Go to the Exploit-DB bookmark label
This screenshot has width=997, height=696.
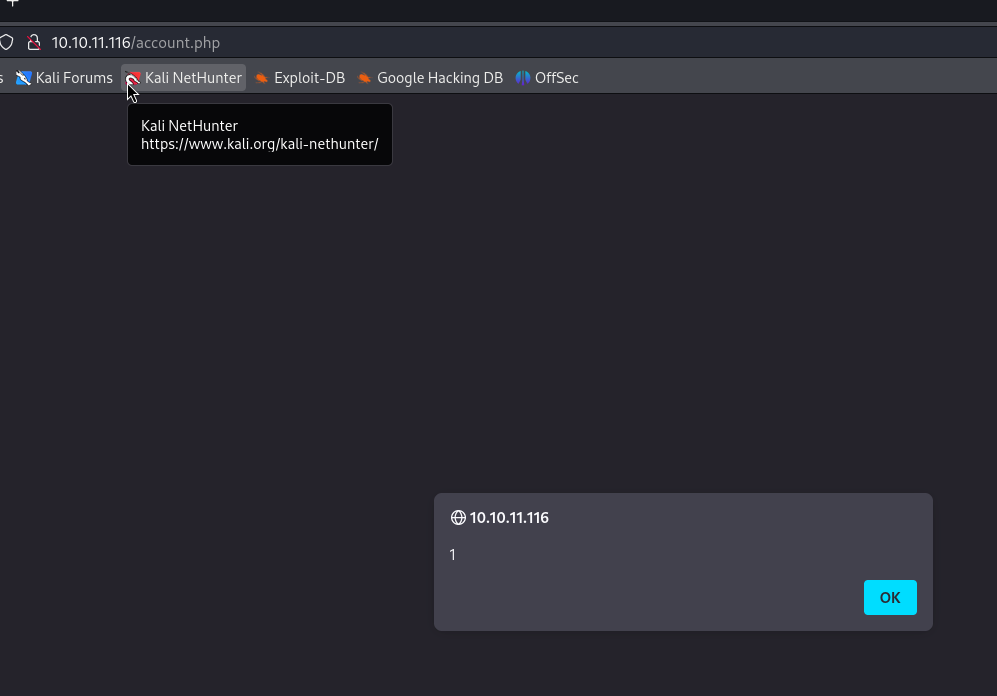point(309,78)
